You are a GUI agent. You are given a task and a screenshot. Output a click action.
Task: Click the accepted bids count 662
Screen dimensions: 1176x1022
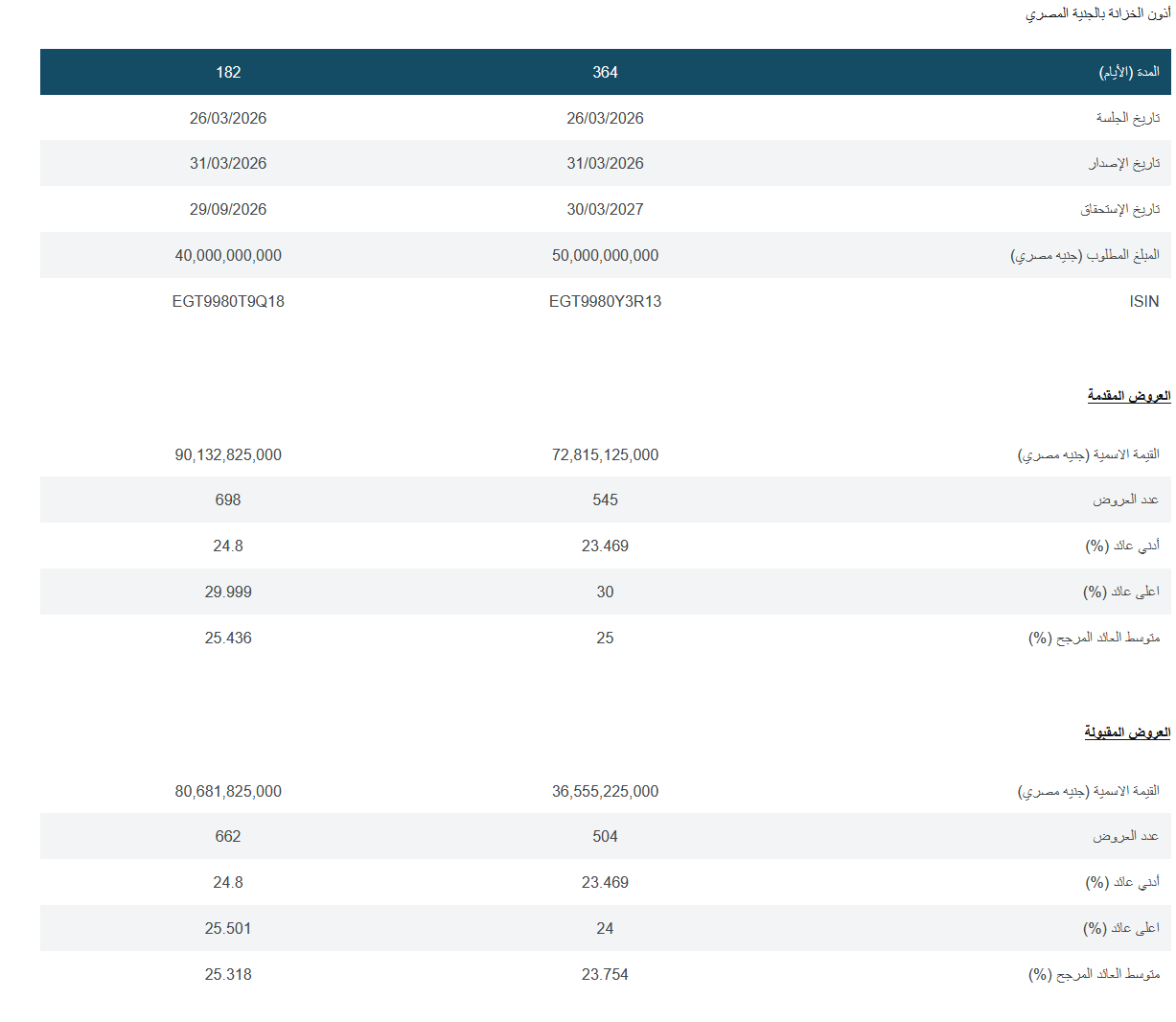[x=228, y=837]
